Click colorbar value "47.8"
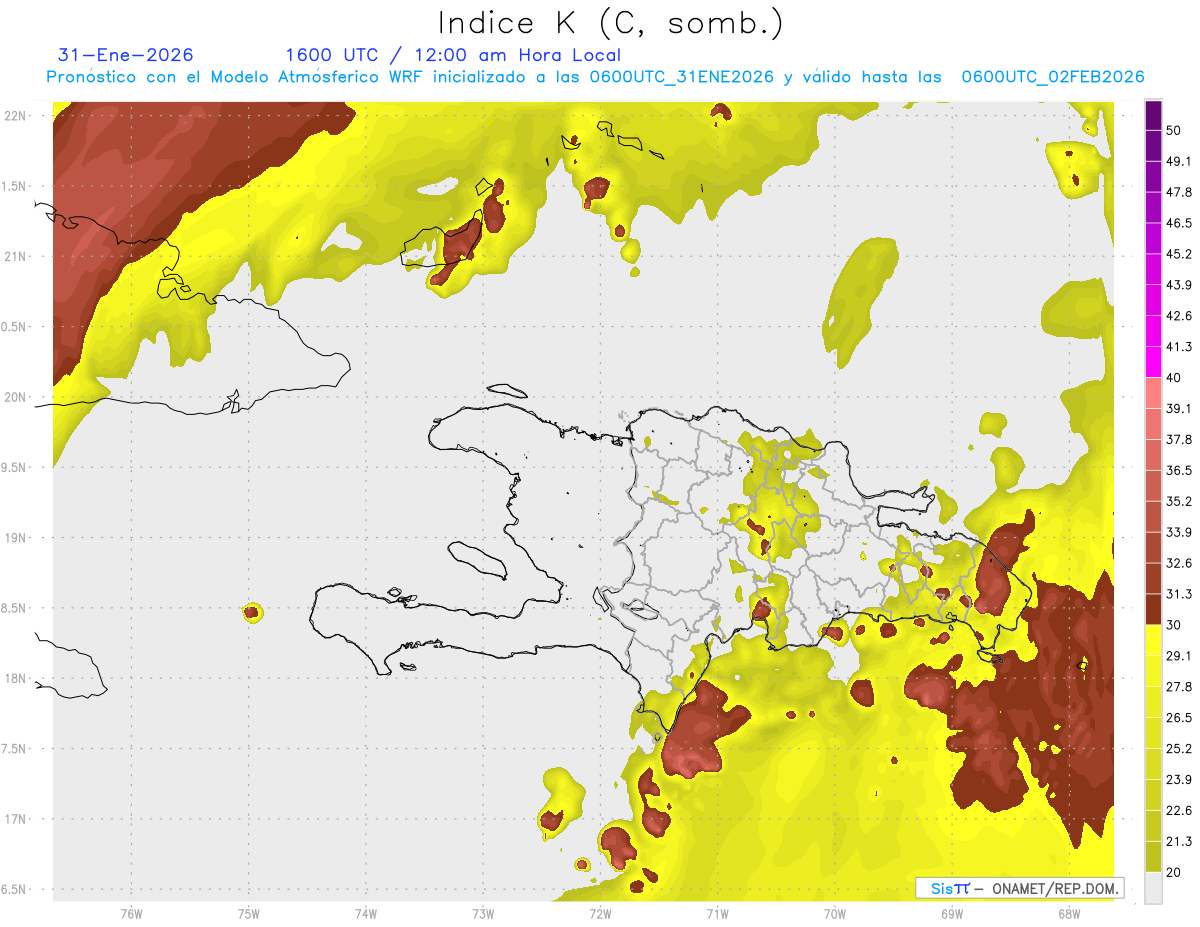This screenshot has width=1200, height=927. [x=1179, y=192]
